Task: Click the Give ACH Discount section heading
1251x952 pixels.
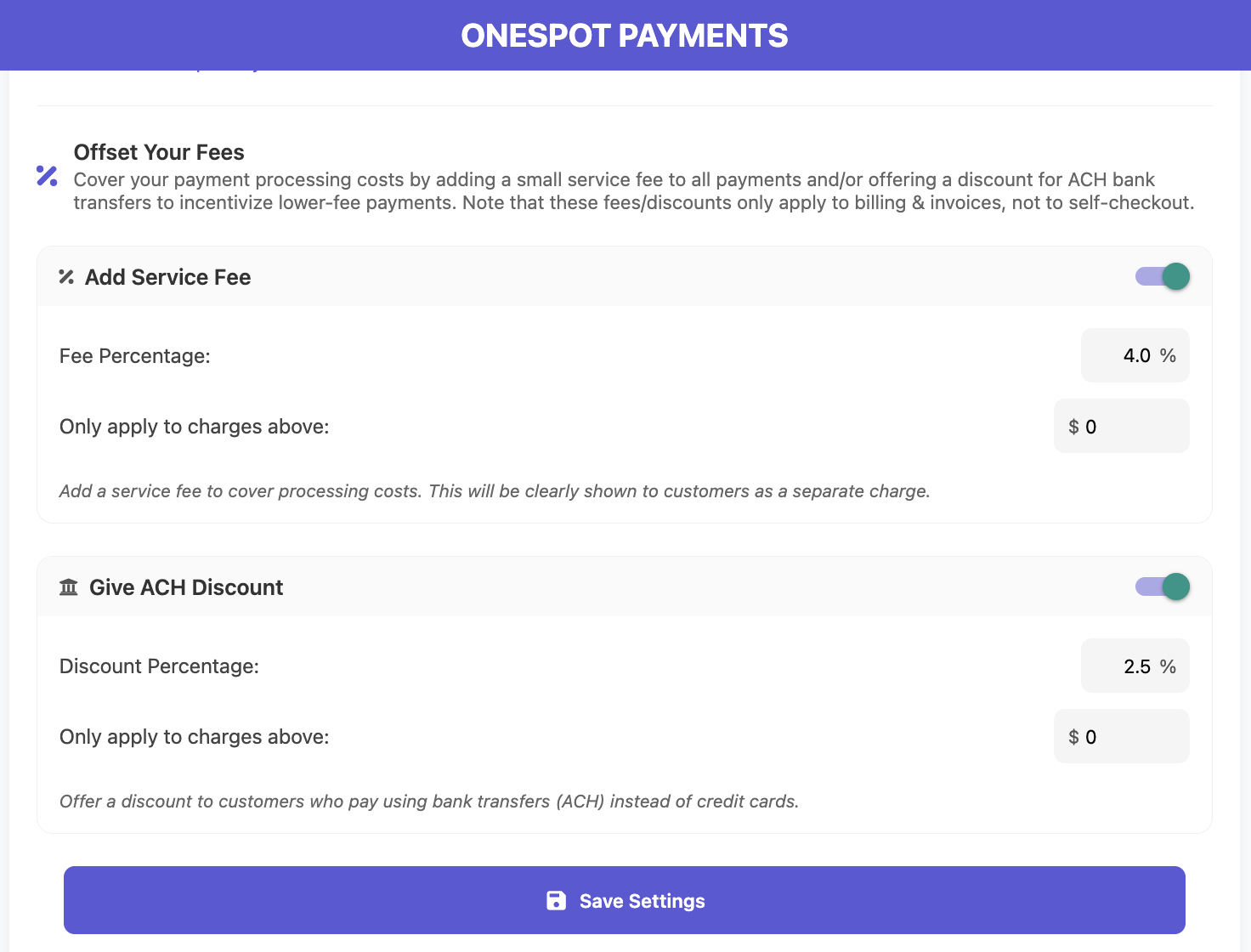Action: coord(186,587)
